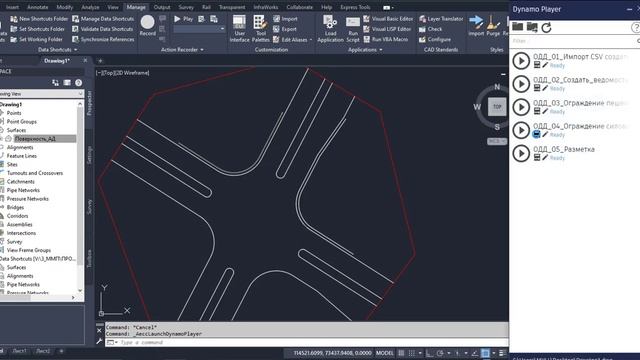Viewport: 640px width, 360px height.
Task: Click the TOP face of ViewCube
Action: point(497,107)
